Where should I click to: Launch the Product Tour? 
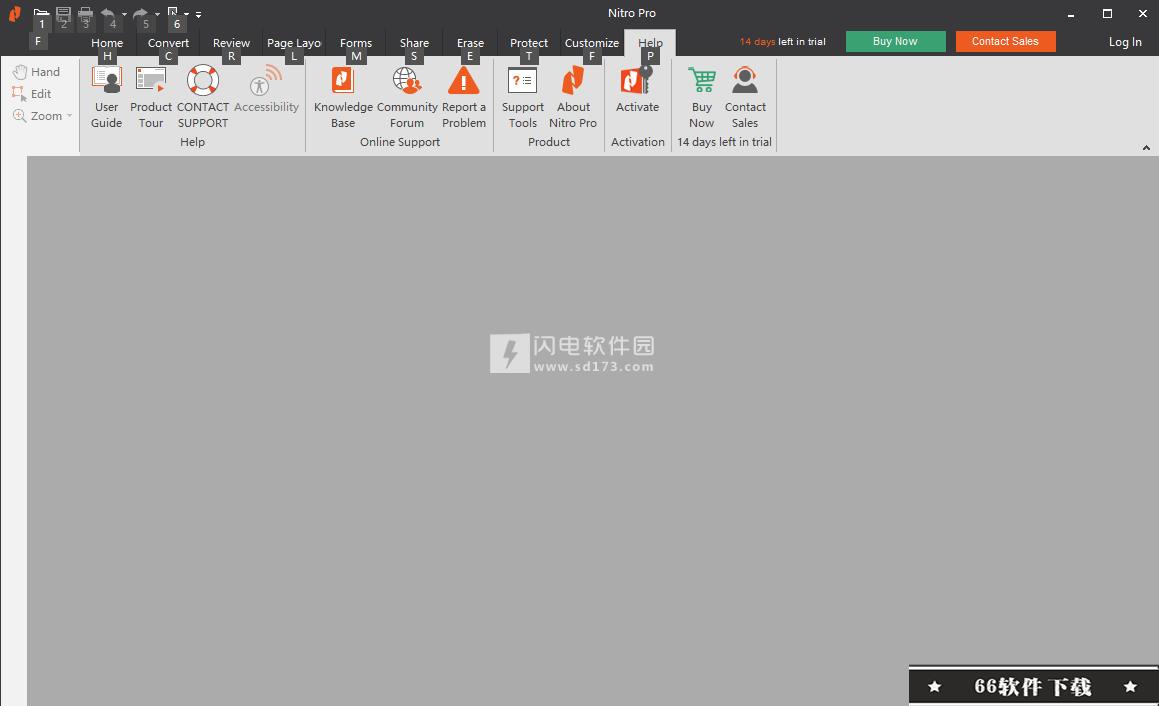click(x=151, y=97)
